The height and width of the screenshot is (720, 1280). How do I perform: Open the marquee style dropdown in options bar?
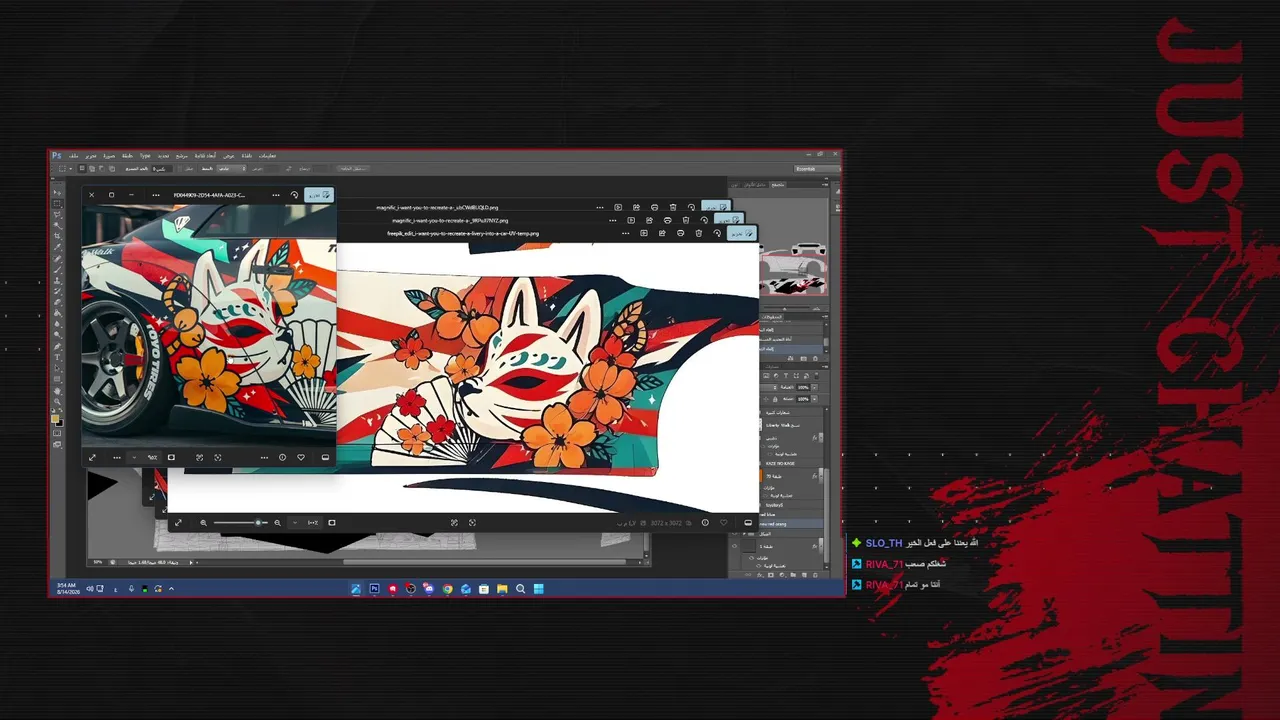pyautogui.click(x=230, y=168)
